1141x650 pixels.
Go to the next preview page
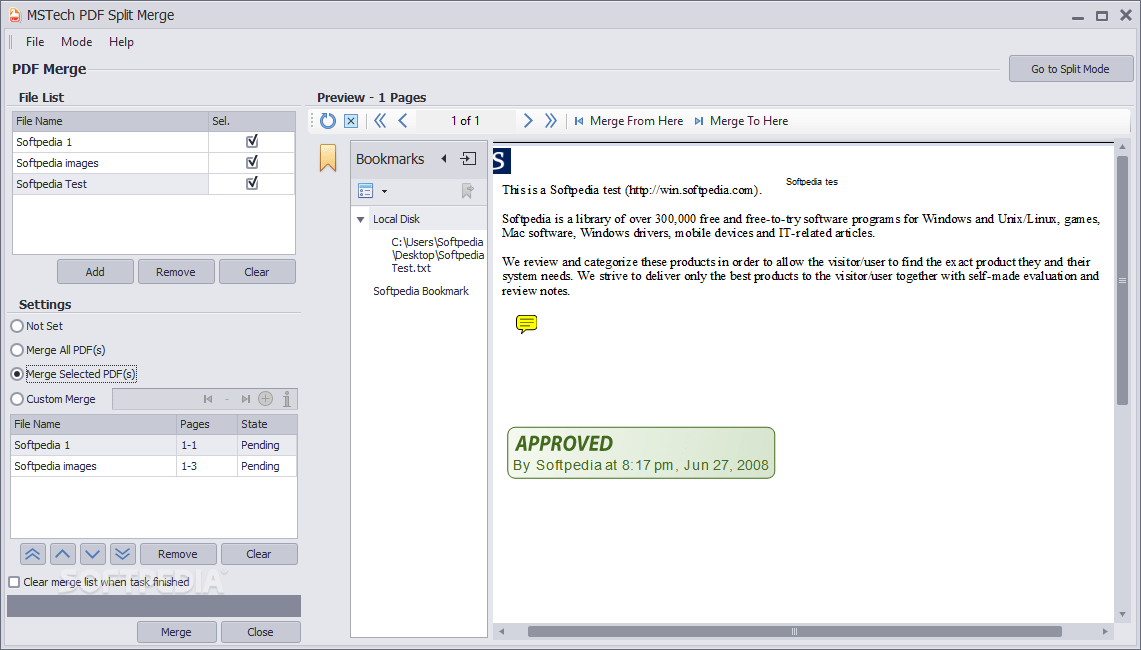click(x=528, y=121)
